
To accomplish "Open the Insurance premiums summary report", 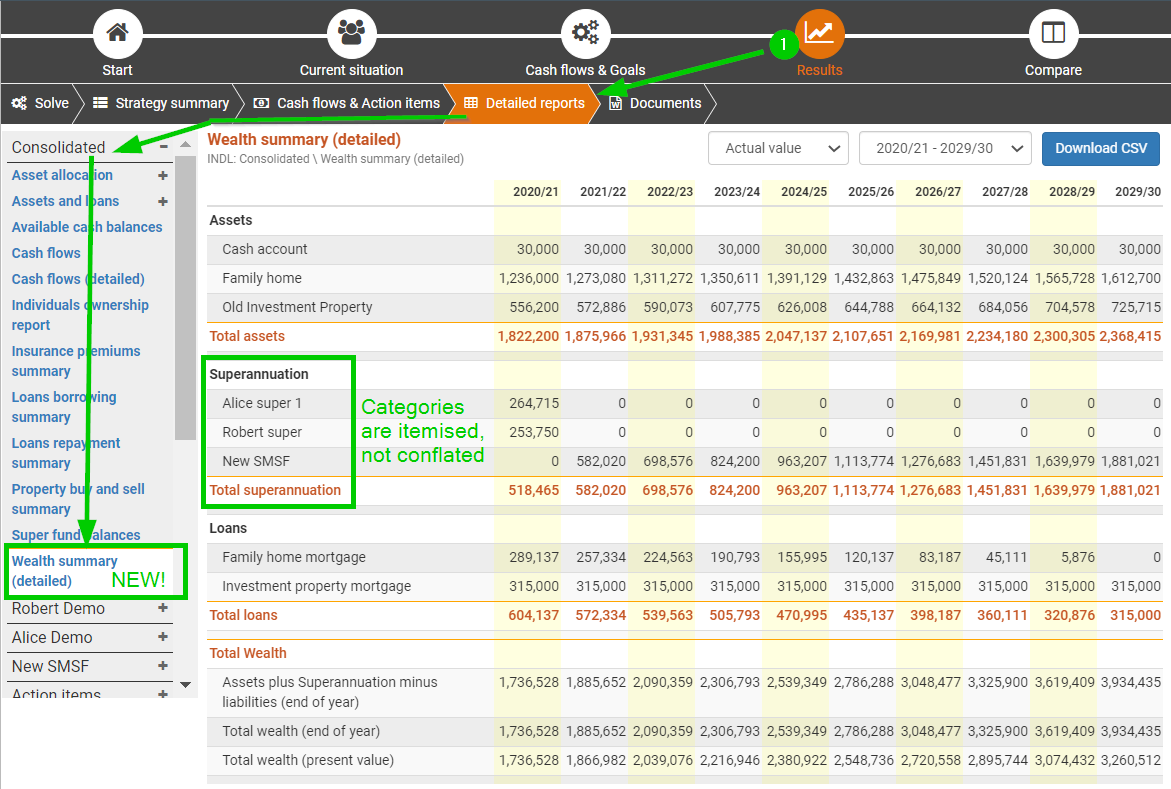I will pos(76,361).
